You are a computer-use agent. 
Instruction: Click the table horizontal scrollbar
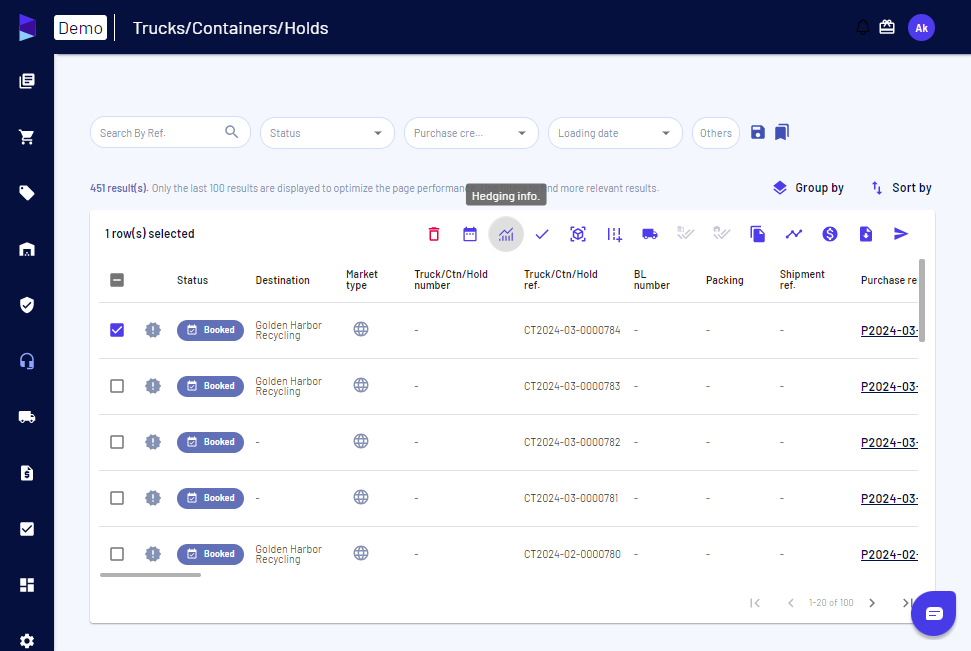[x=150, y=575]
